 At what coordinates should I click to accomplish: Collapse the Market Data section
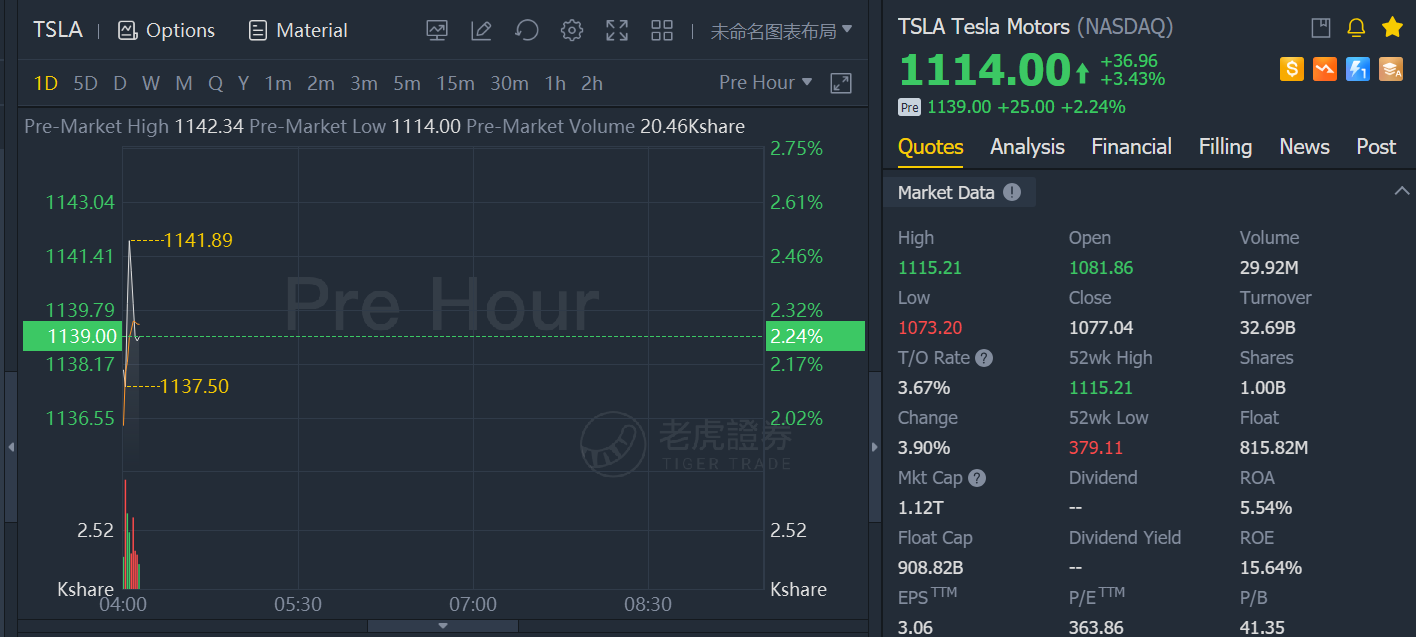(x=1402, y=191)
